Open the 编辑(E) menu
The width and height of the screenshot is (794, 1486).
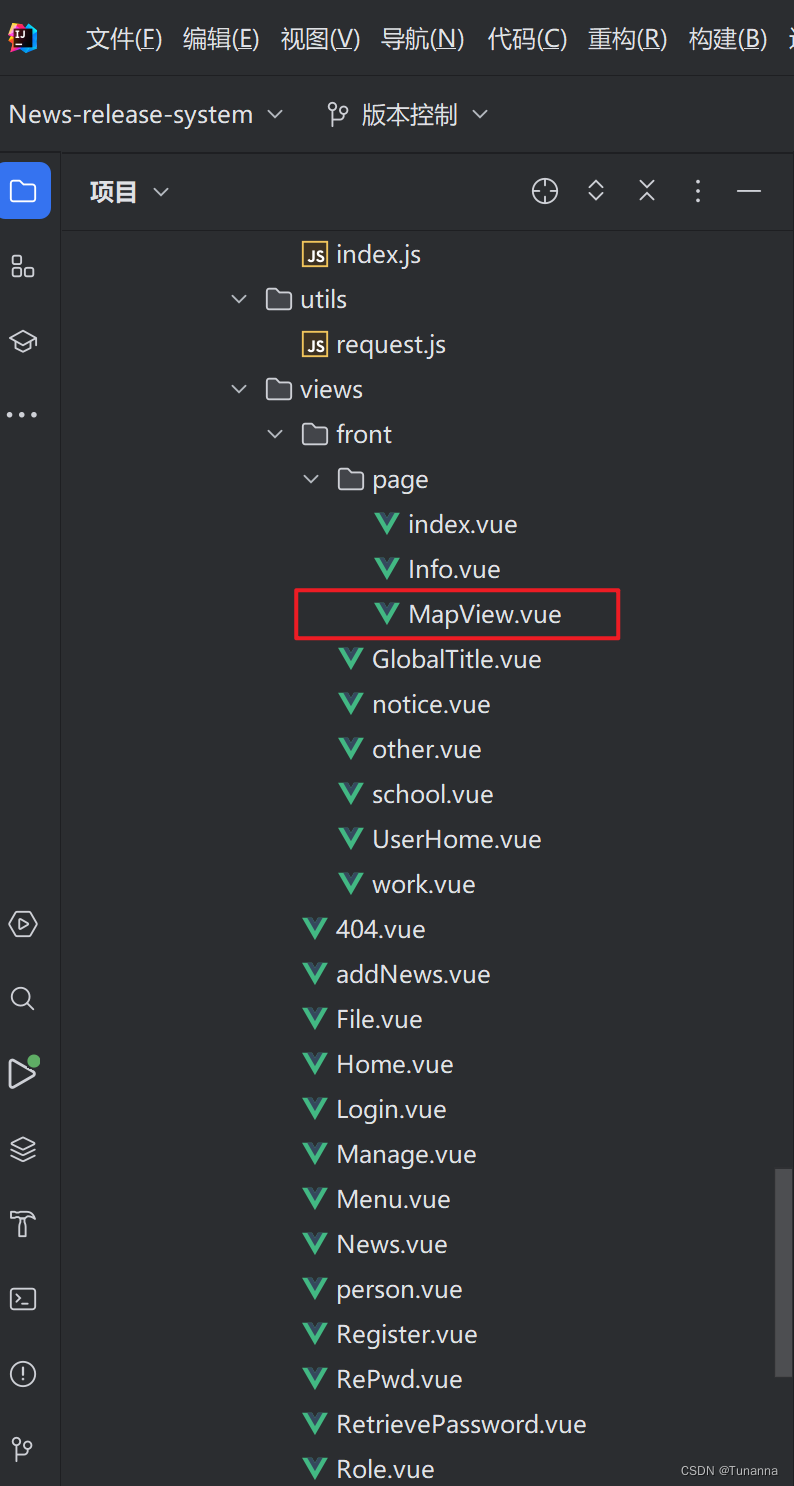(x=221, y=39)
